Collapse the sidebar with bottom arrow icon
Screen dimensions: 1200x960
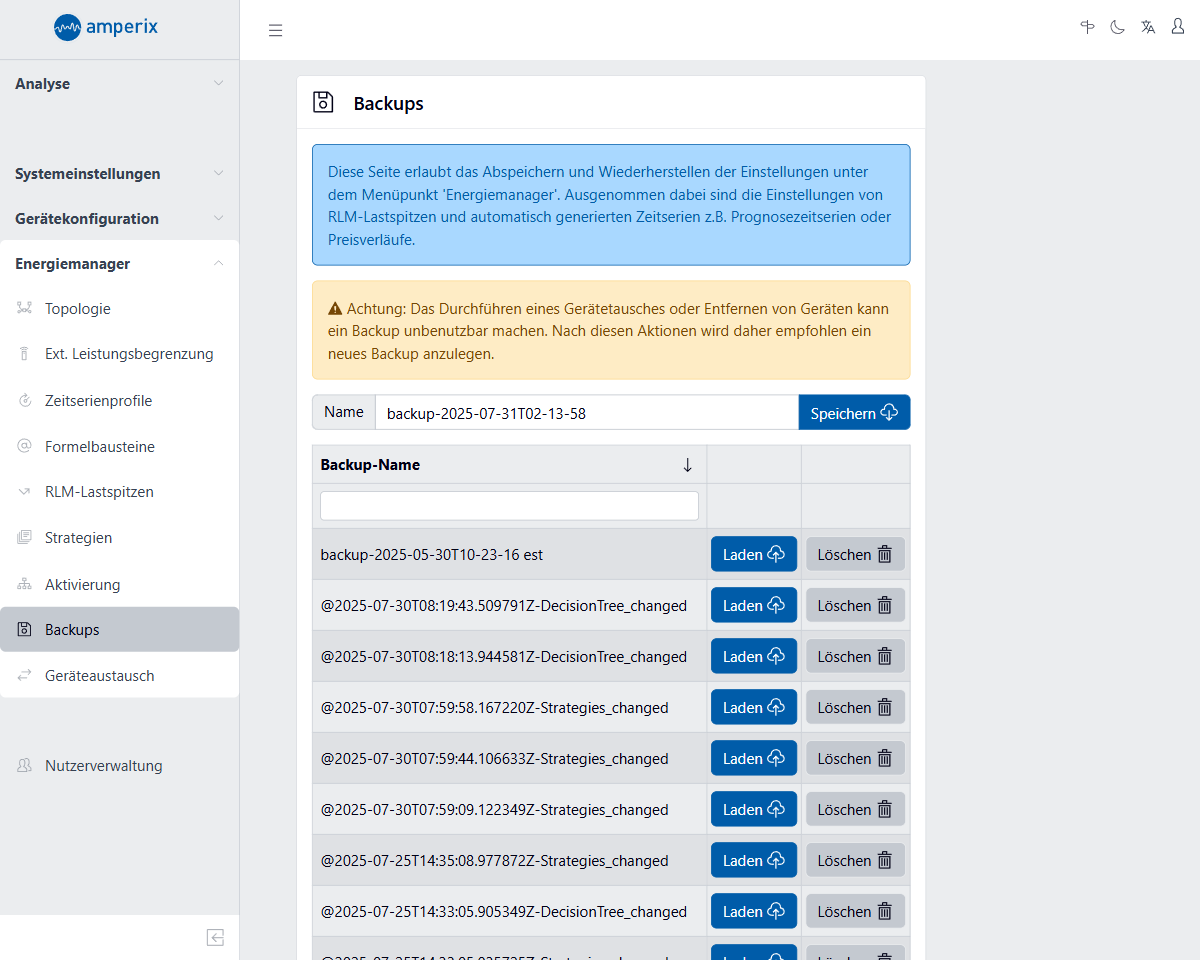point(215,937)
